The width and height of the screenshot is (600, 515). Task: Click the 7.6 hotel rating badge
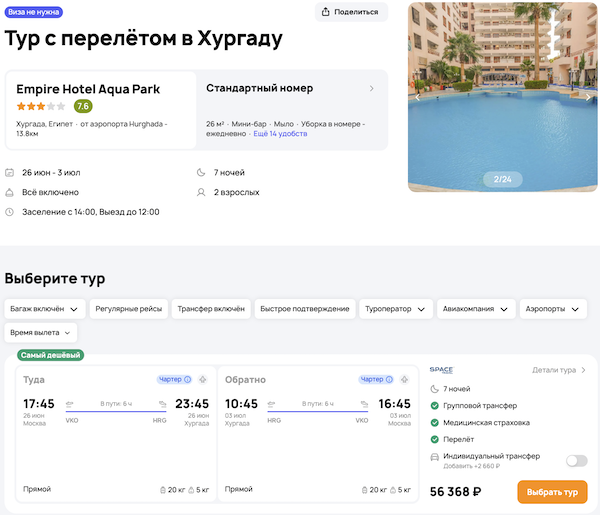coord(83,106)
